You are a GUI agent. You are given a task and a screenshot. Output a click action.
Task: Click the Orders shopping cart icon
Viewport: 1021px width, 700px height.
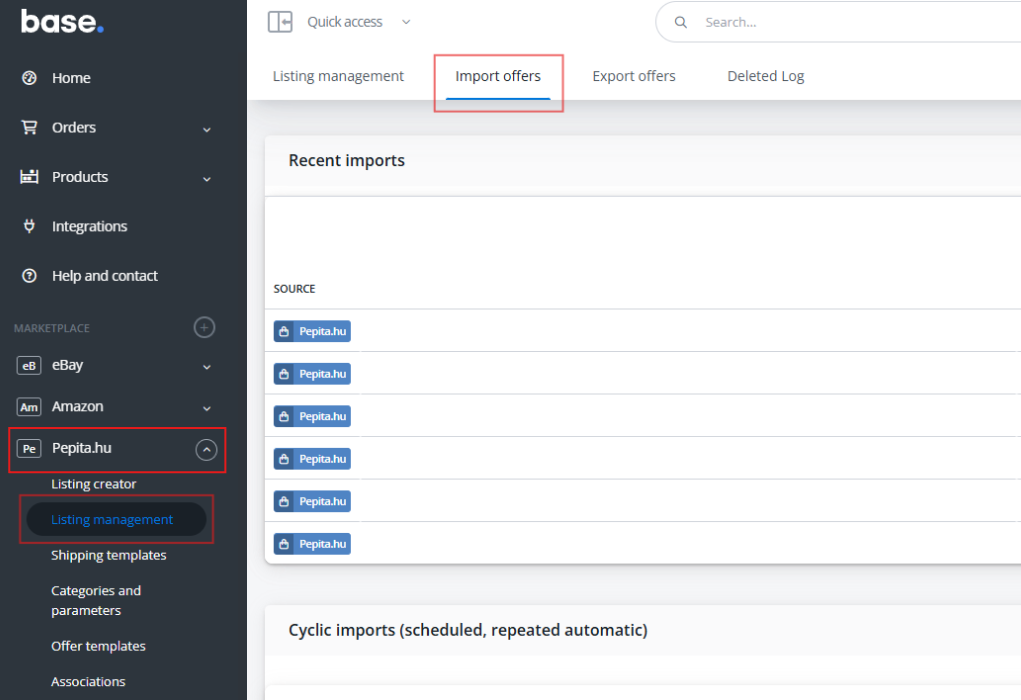29,128
